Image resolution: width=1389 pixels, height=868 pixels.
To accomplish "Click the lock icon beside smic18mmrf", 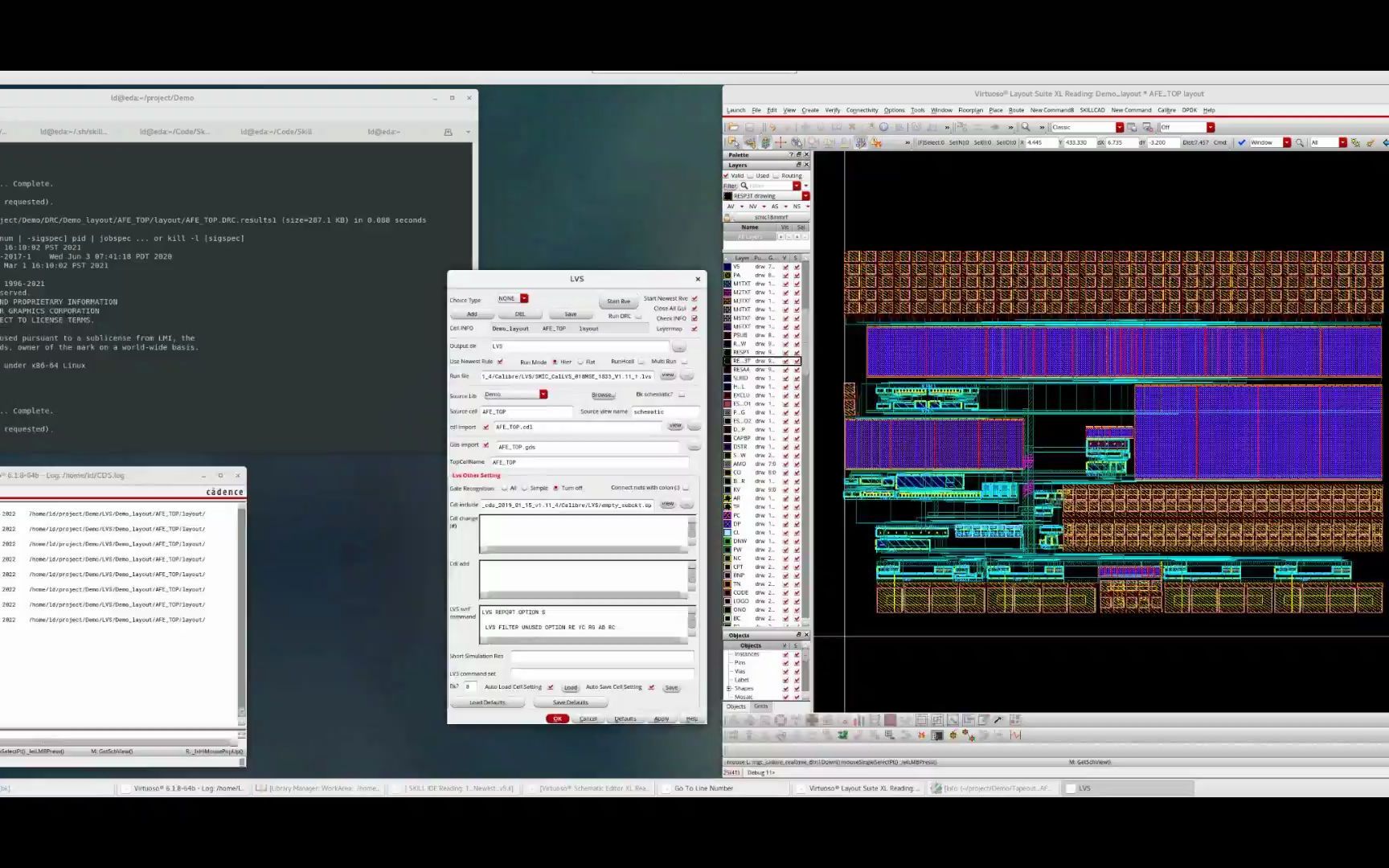I will point(727,217).
